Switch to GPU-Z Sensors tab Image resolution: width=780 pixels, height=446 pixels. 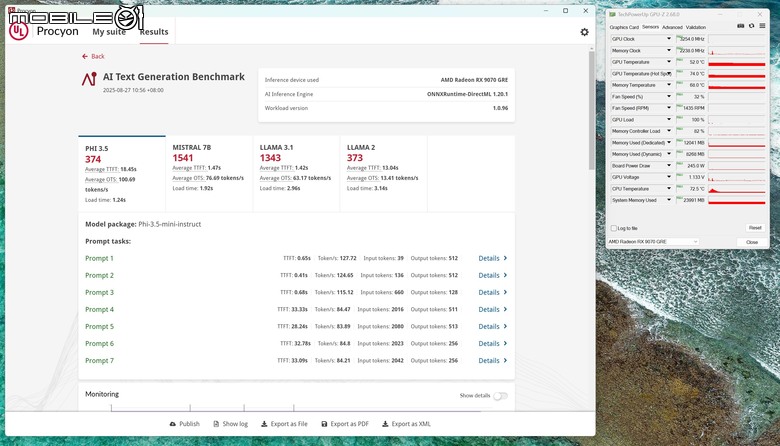click(x=650, y=27)
